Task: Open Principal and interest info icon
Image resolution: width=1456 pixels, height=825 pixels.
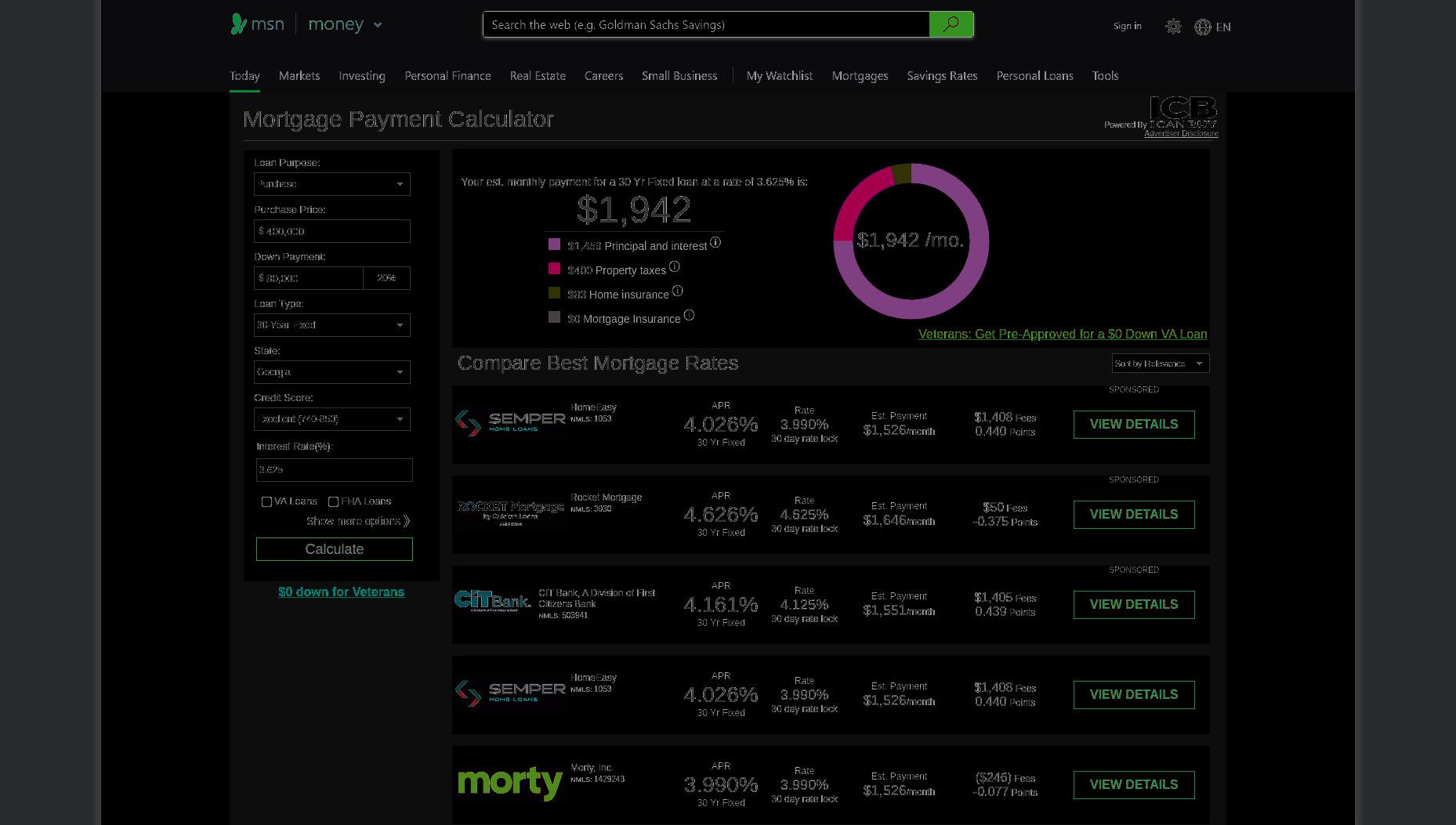Action: [x=715, y=243]
